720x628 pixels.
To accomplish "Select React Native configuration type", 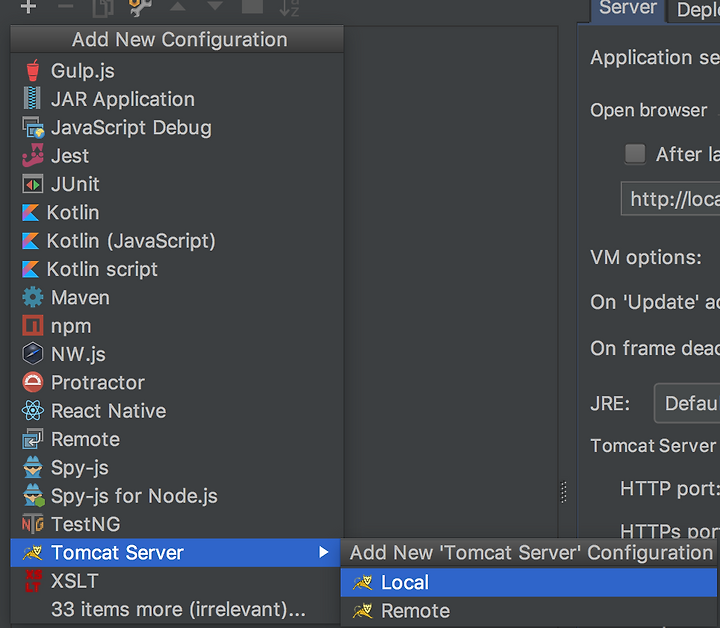I will tap(177, 411).
